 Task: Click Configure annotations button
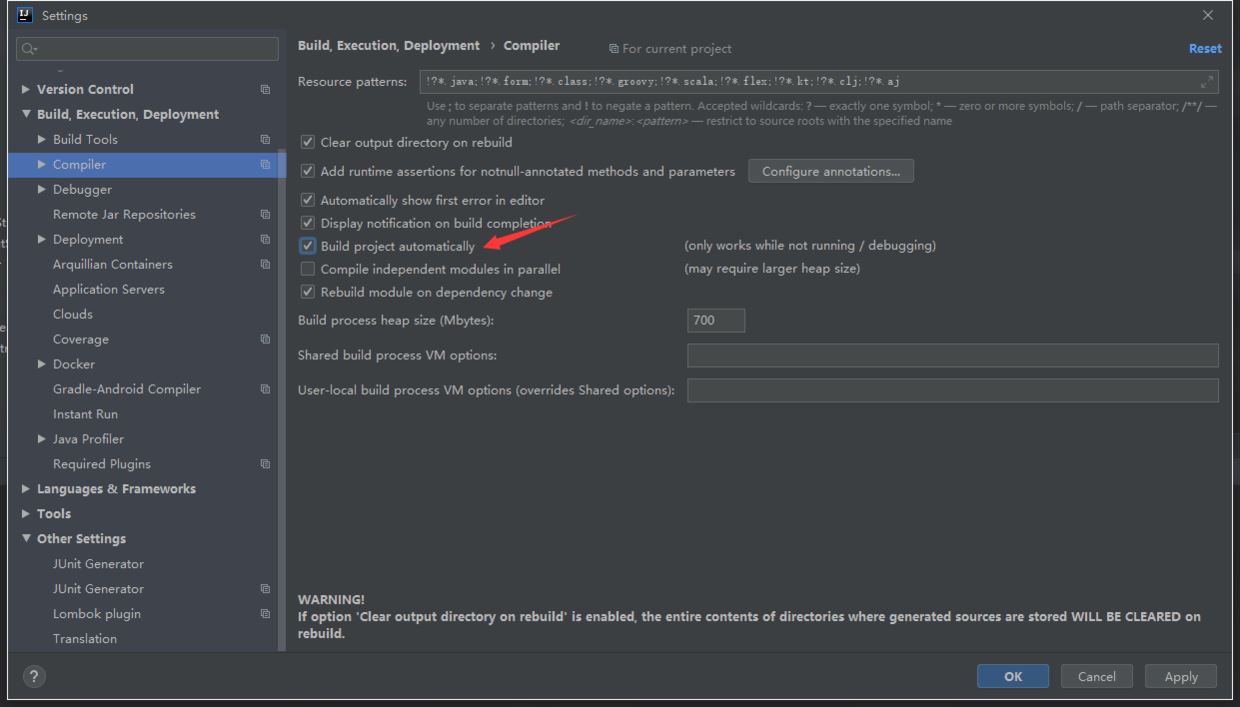[831, 172]
